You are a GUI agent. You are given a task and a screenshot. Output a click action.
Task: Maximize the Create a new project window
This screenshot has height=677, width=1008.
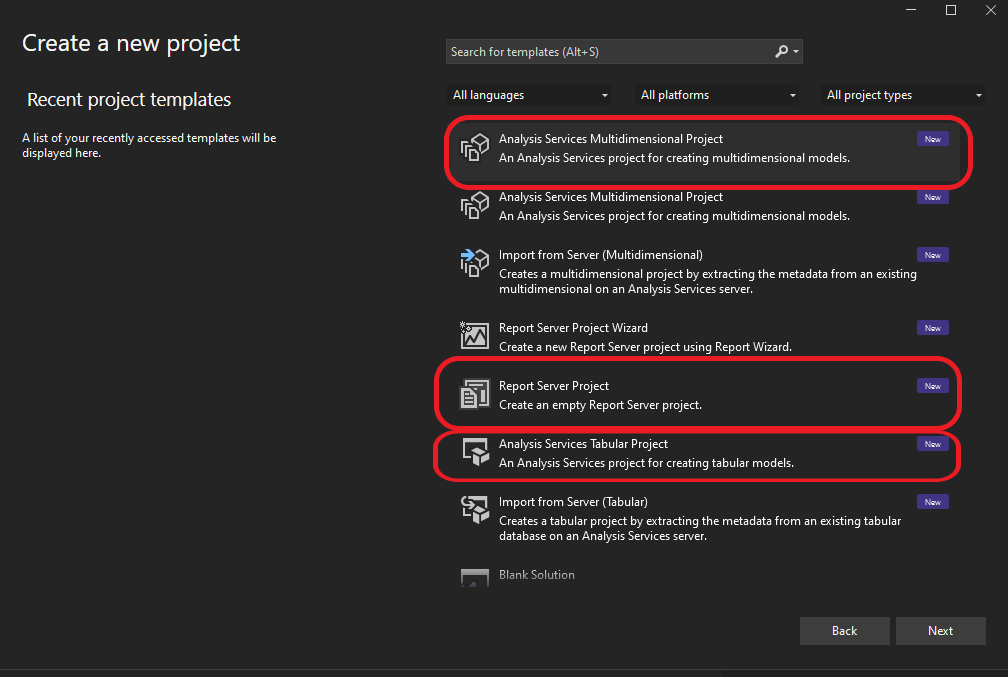951,10
